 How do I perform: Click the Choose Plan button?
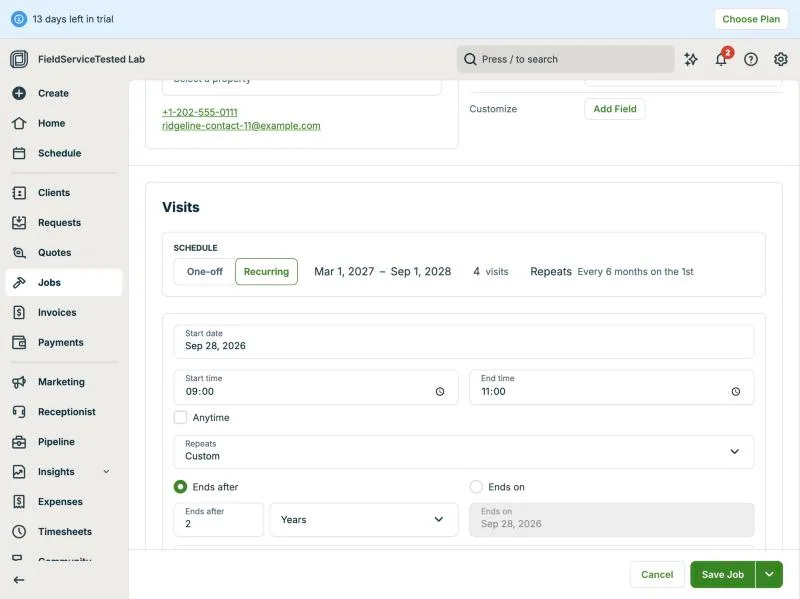(751, 19)
